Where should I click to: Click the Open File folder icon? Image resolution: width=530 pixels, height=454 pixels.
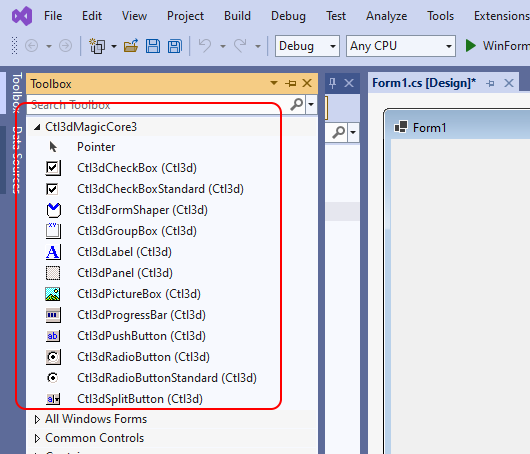coord(131,46)
